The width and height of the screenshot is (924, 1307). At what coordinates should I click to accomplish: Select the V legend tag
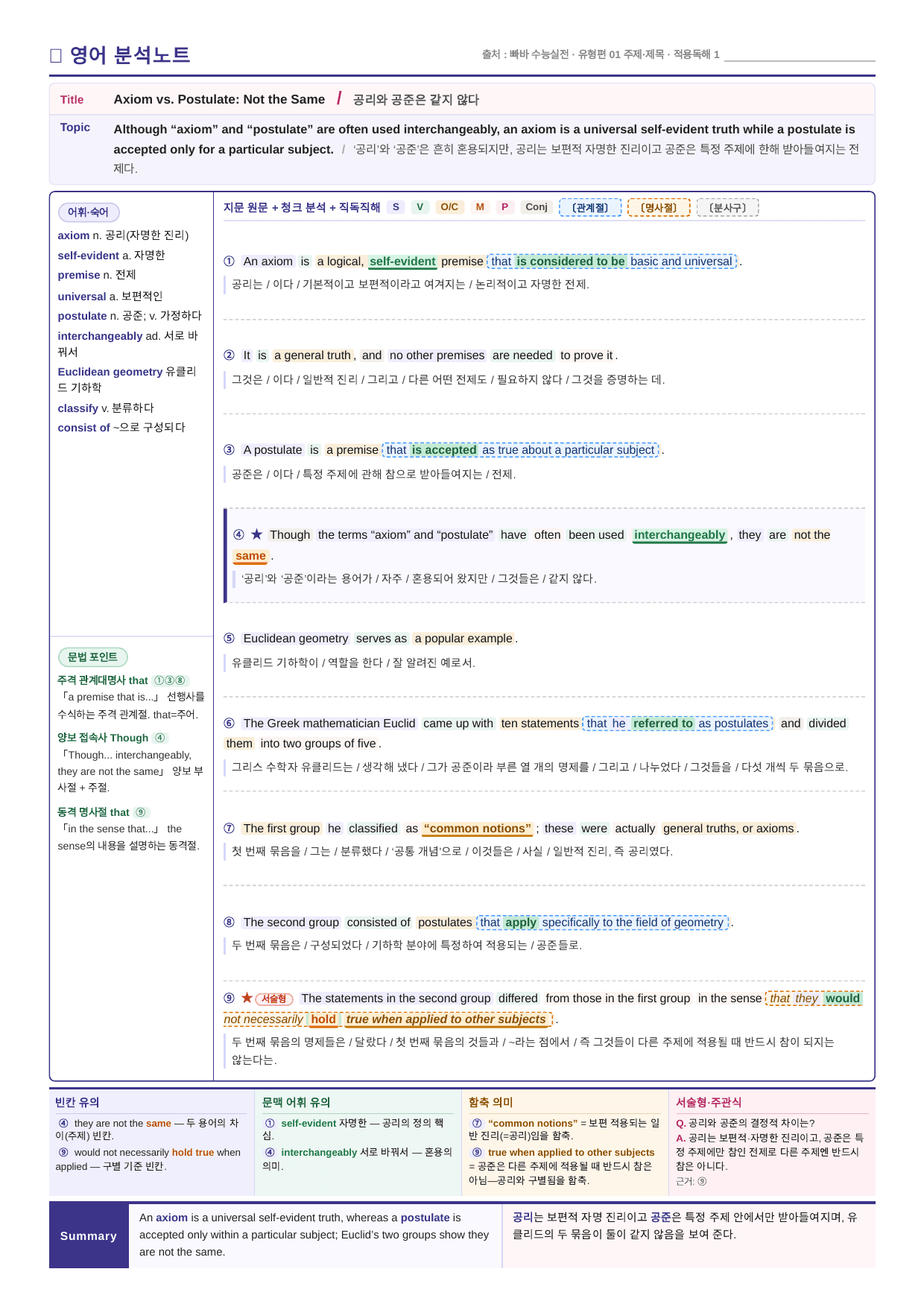pyautogui.click(x=420, y=207)
